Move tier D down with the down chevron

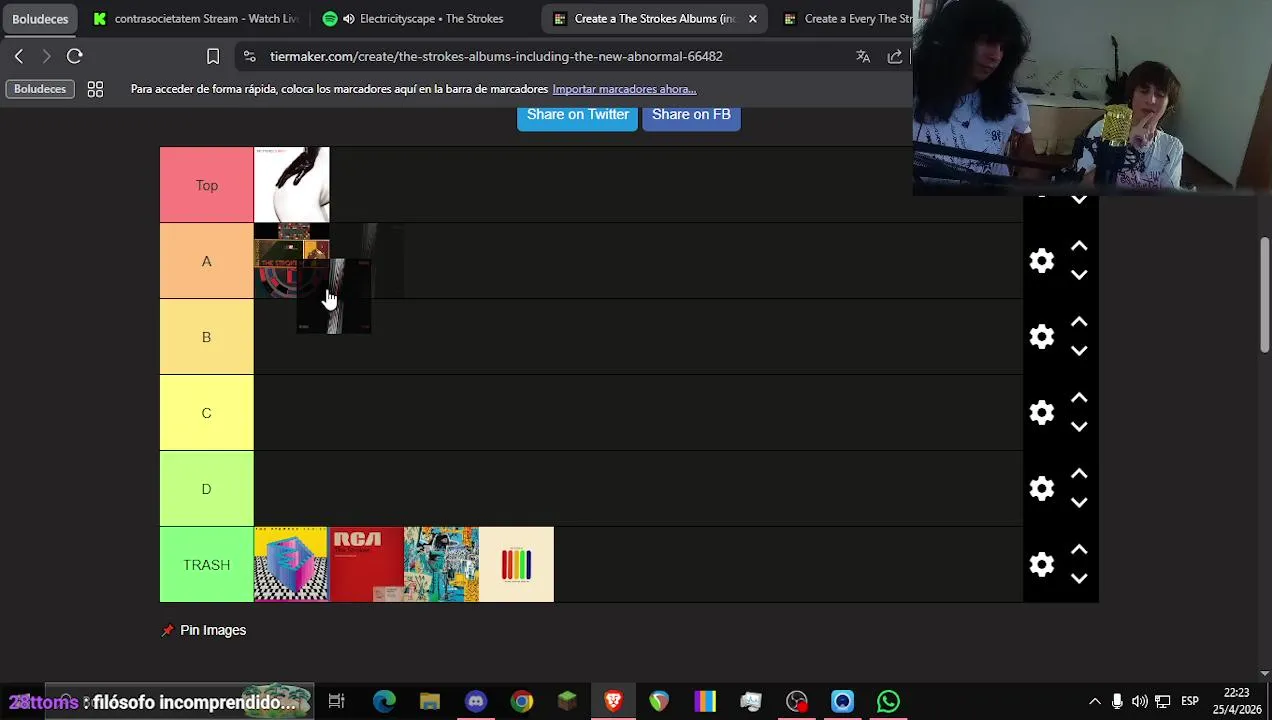1079,503
